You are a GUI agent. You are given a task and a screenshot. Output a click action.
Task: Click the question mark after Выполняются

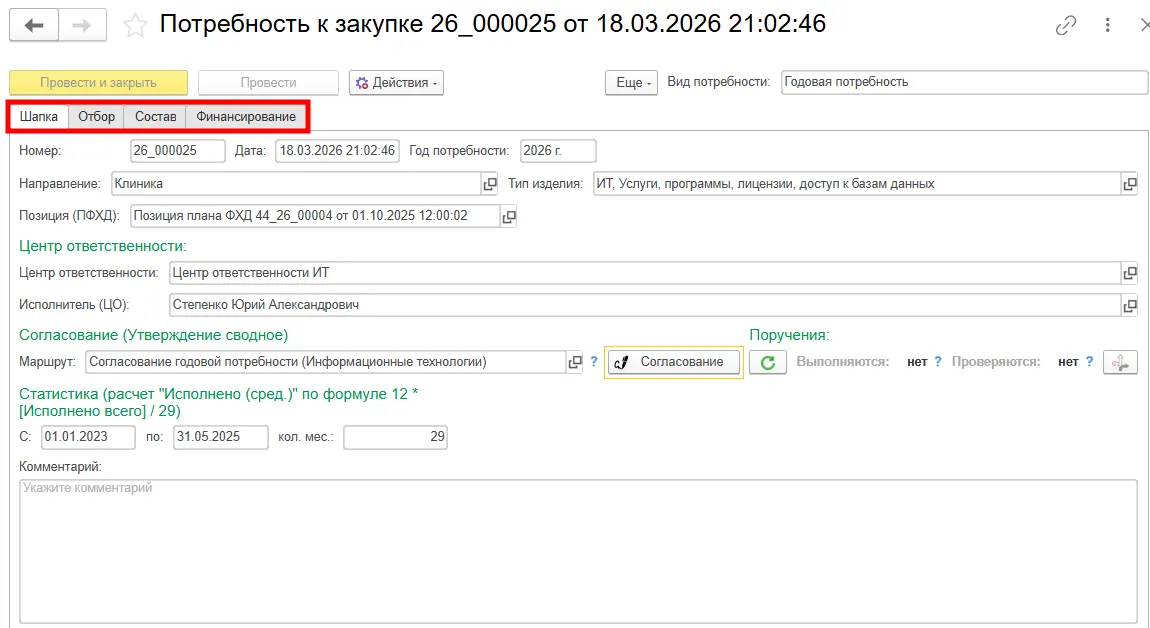(937, 362)
